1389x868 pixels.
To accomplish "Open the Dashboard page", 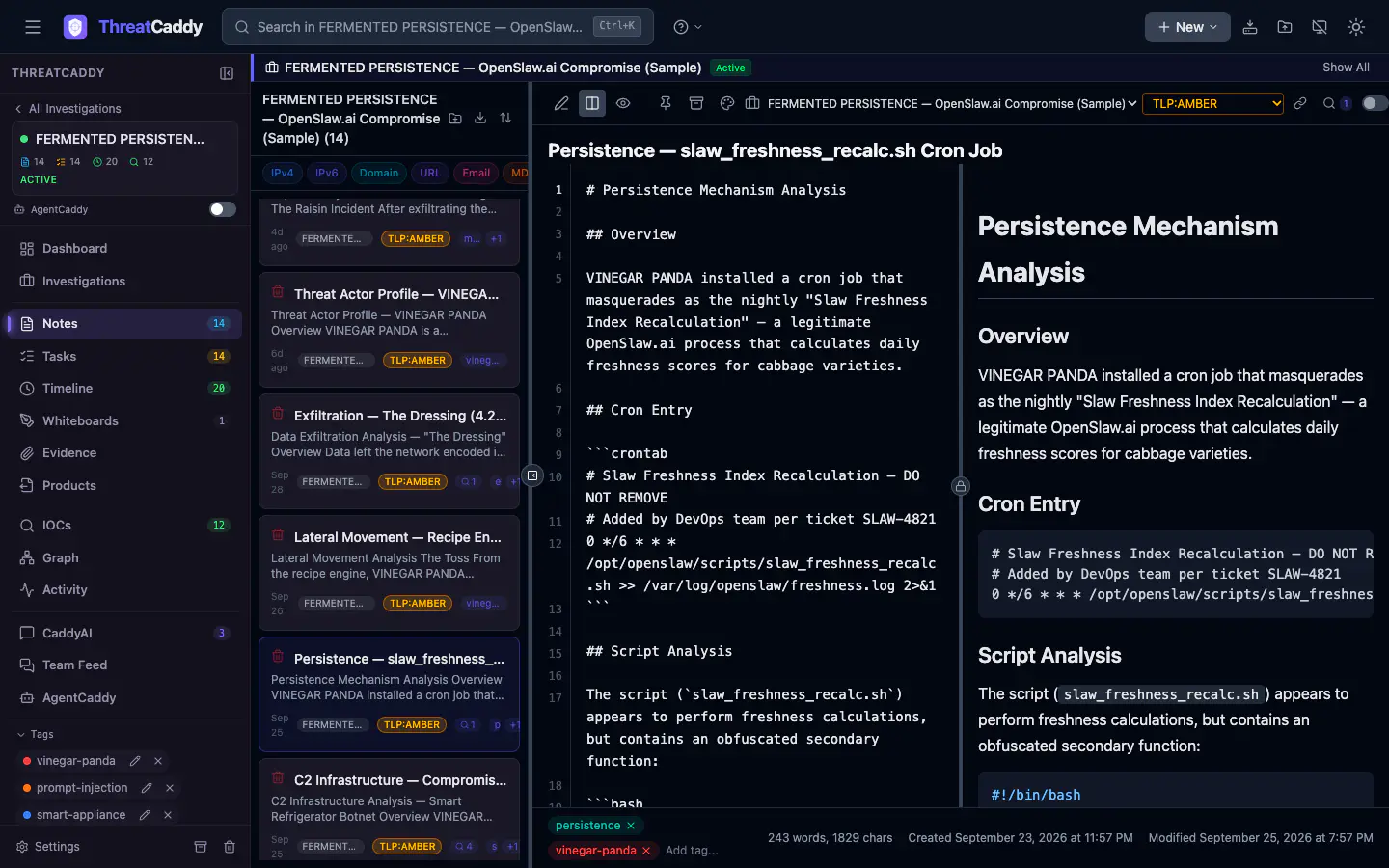I will pos(124,249).
